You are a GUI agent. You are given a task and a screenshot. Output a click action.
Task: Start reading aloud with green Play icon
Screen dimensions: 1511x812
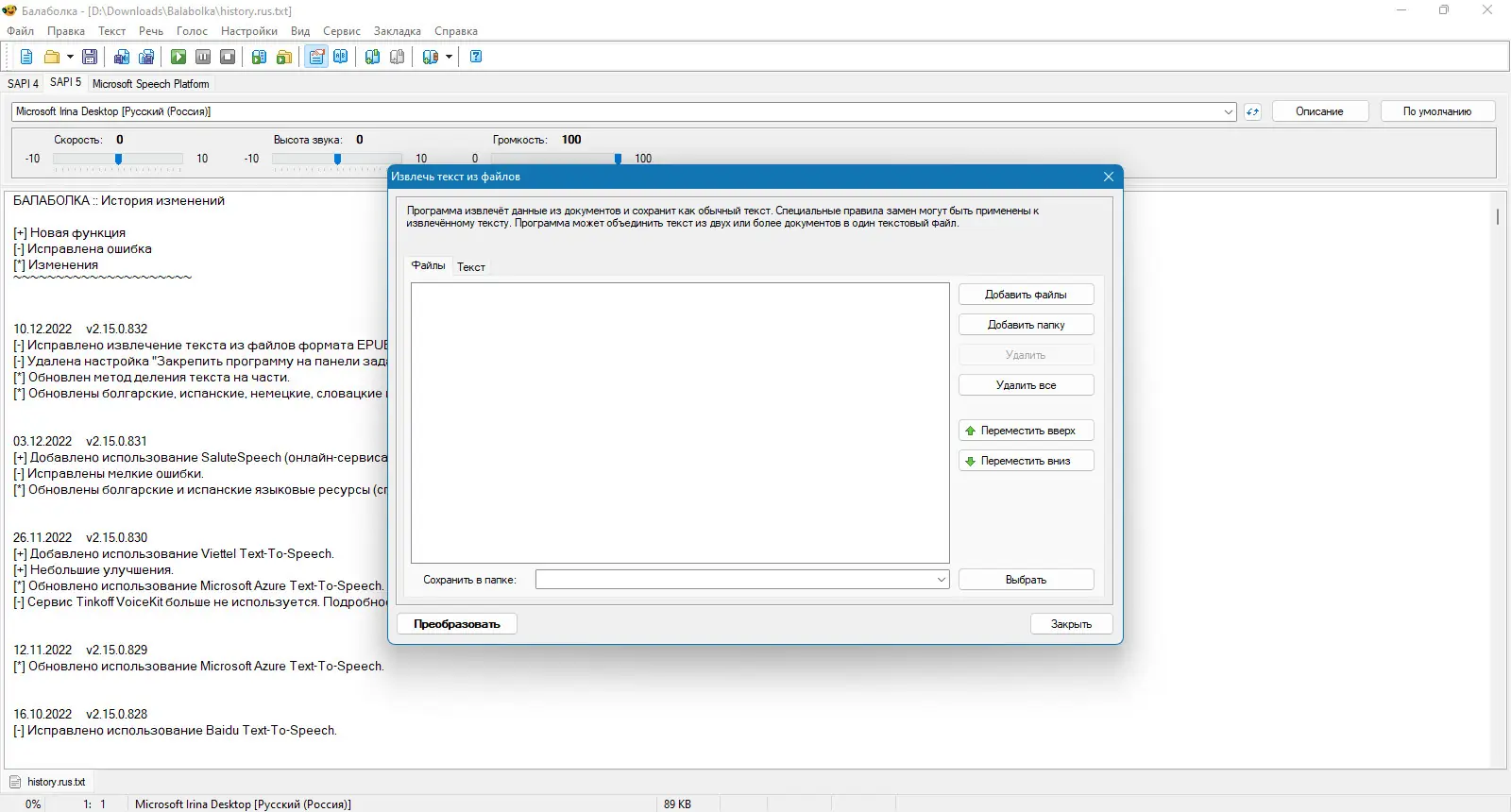coord(178,57)
